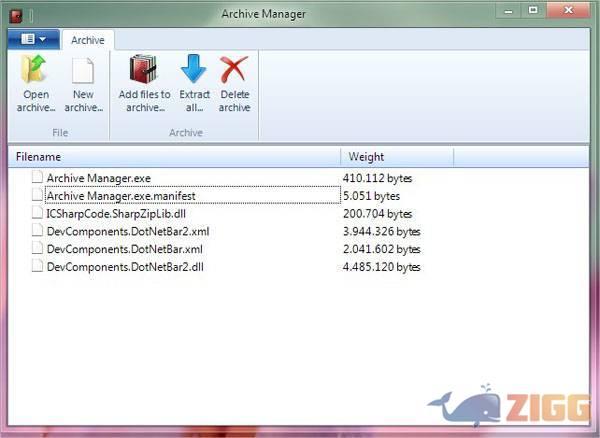Click the Delete archive red X icon
The width and height of the screenshot is (600, 438).
(x=234, y=69)
